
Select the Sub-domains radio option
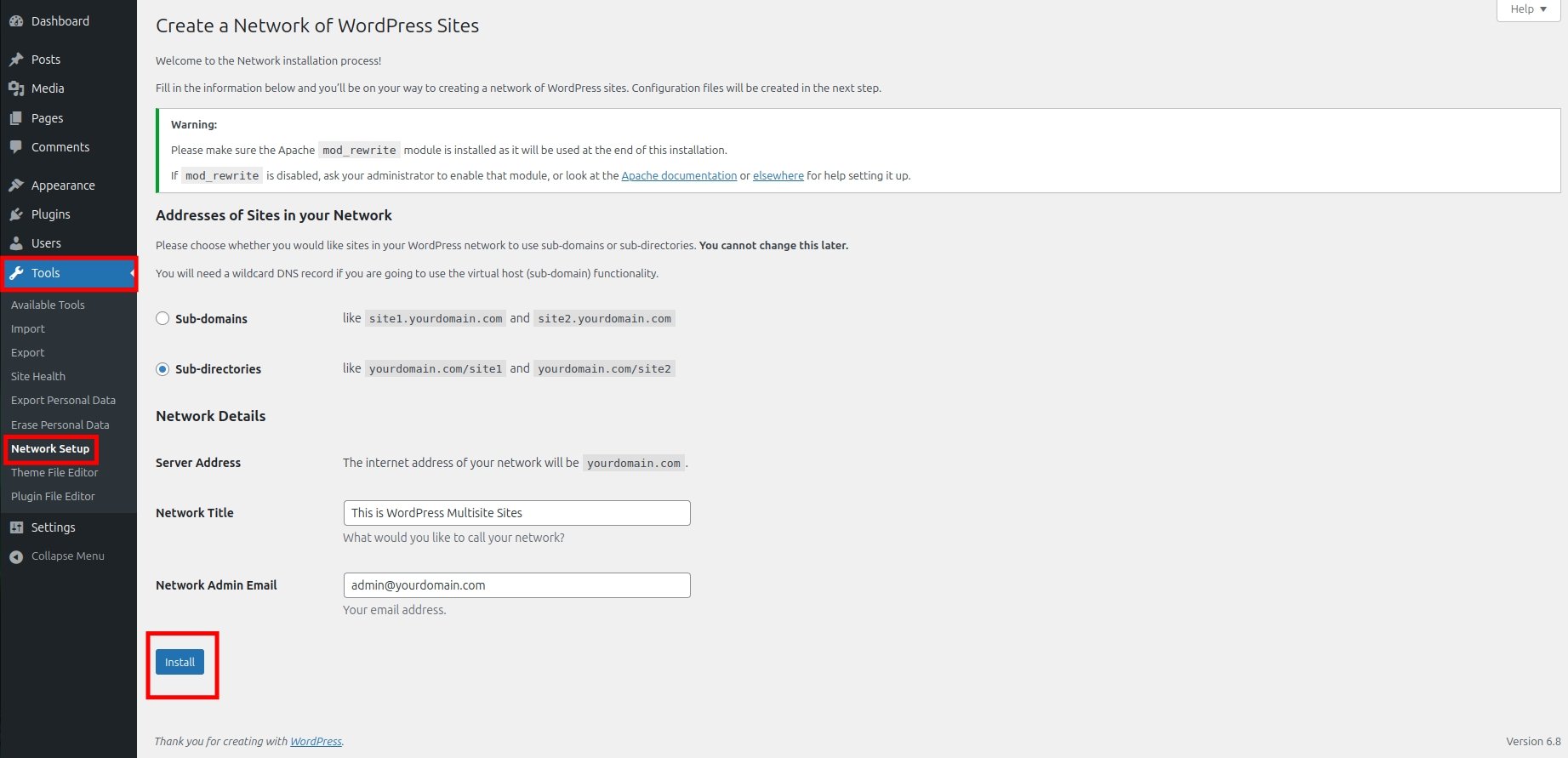pos(163,318)
